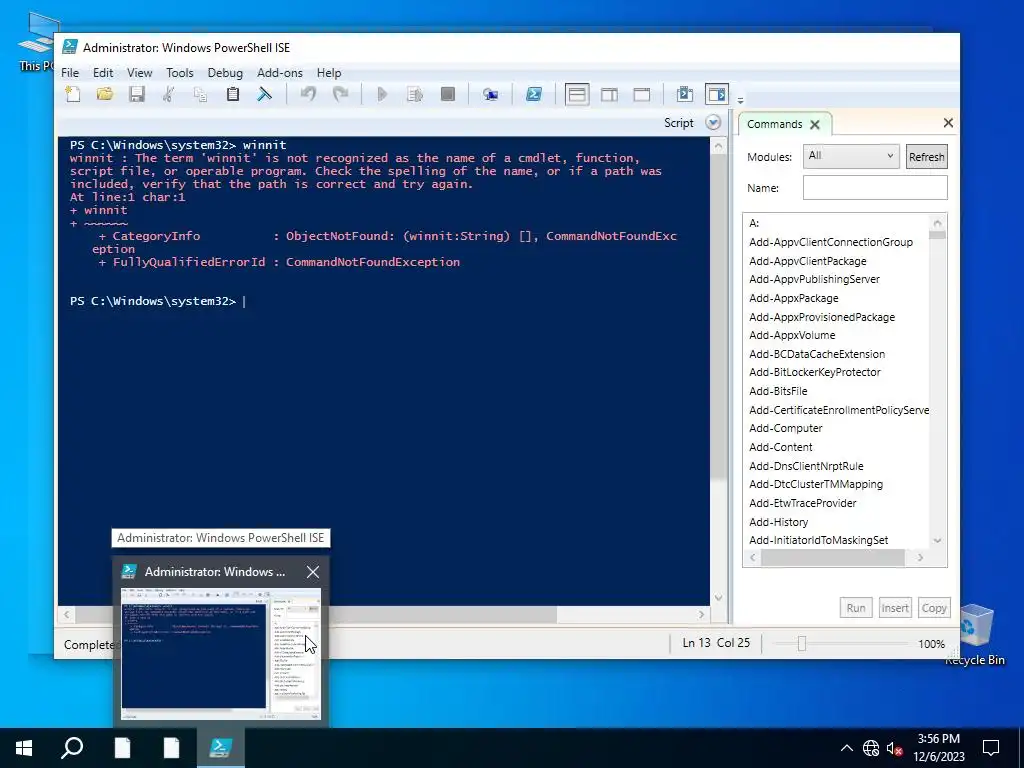
Task: Open New Remote PowerShell Tab icon
Action: (x=490, y=94)
